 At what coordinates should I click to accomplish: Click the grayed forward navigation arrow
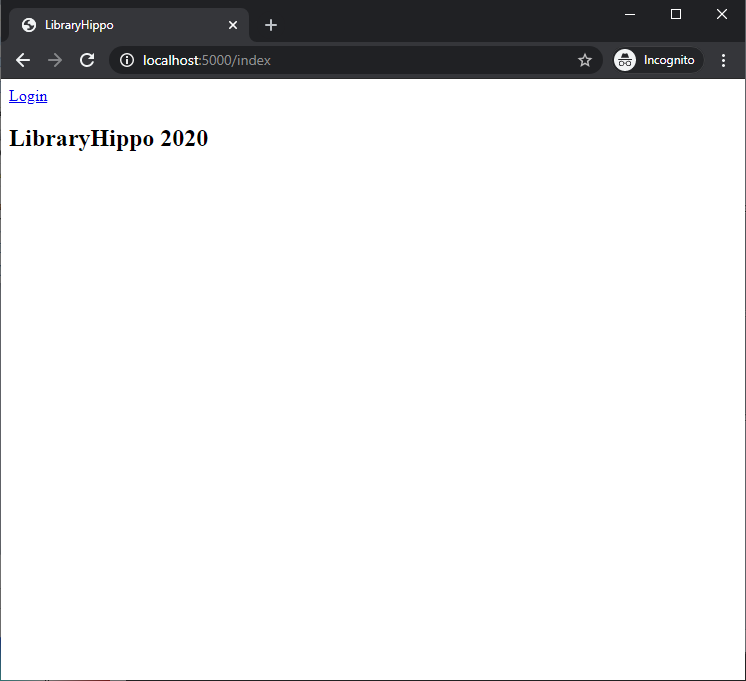coord(55,60)
